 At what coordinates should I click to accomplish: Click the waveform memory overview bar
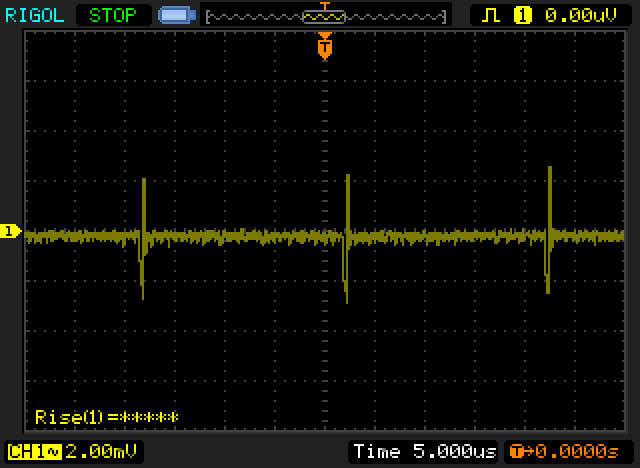tap(326, 17)
